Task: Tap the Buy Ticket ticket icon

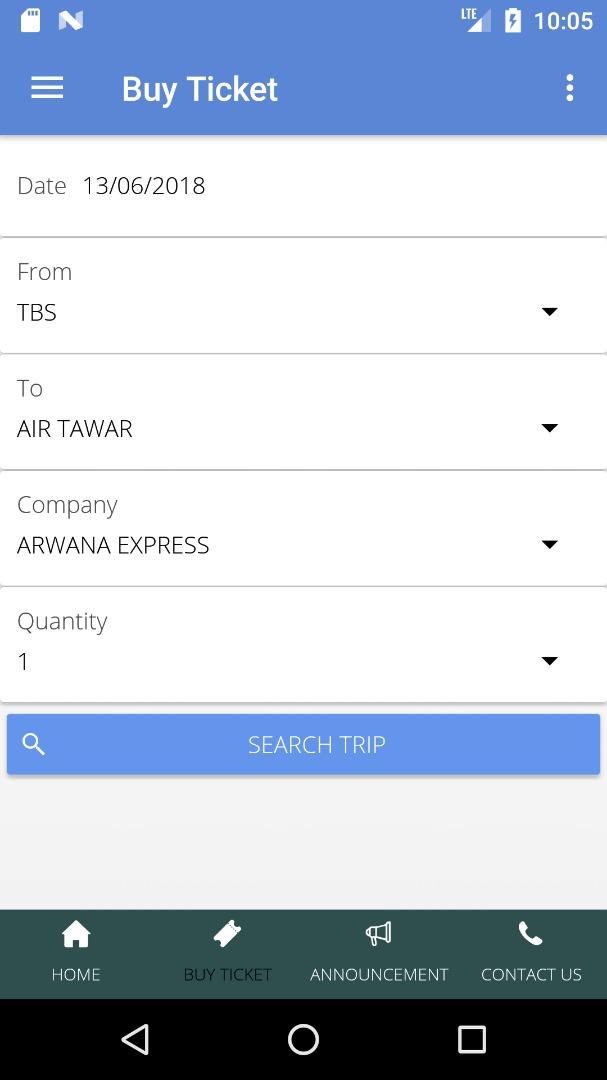Action: pos(227,934)
